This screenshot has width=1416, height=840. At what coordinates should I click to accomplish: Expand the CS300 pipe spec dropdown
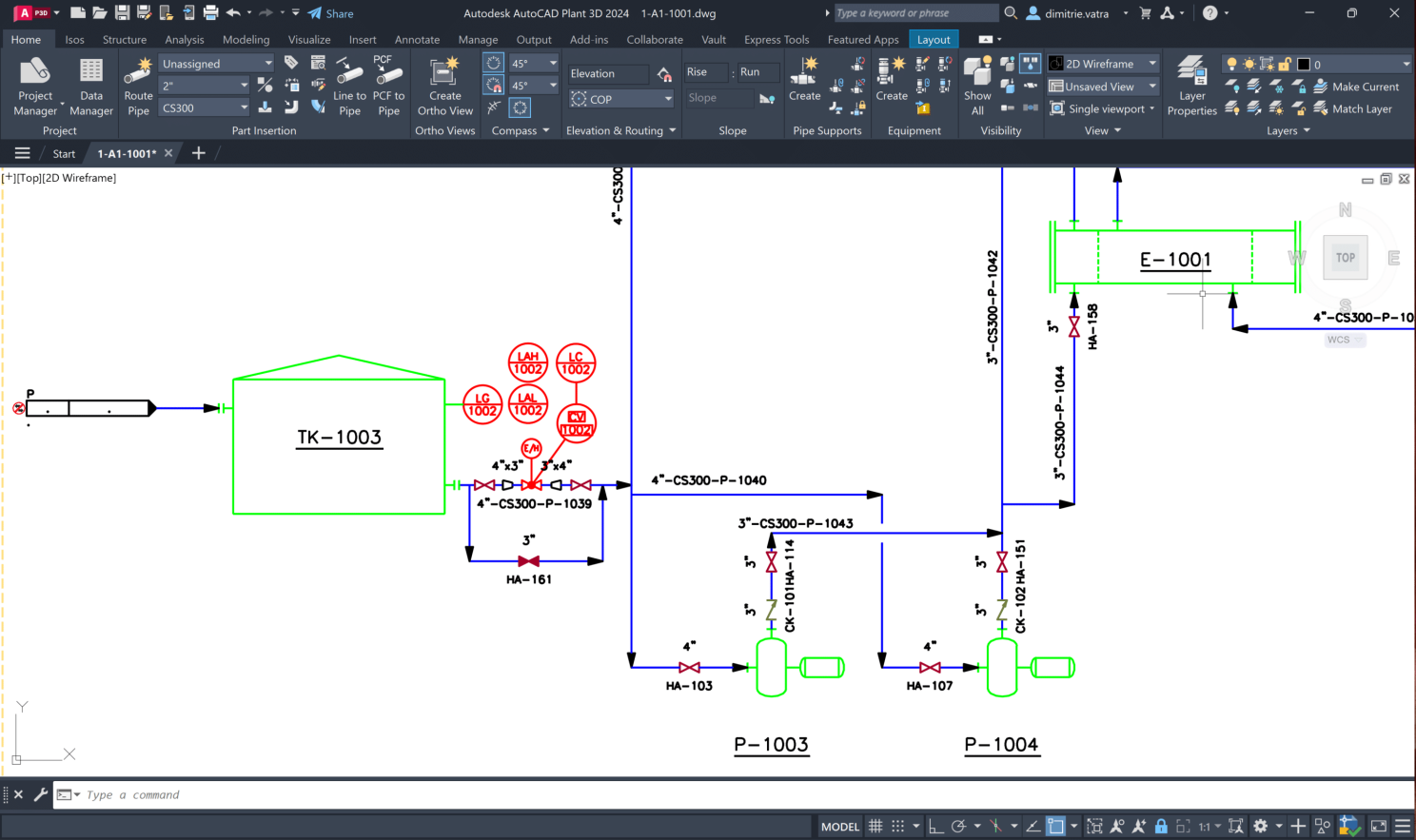point(245,108)
